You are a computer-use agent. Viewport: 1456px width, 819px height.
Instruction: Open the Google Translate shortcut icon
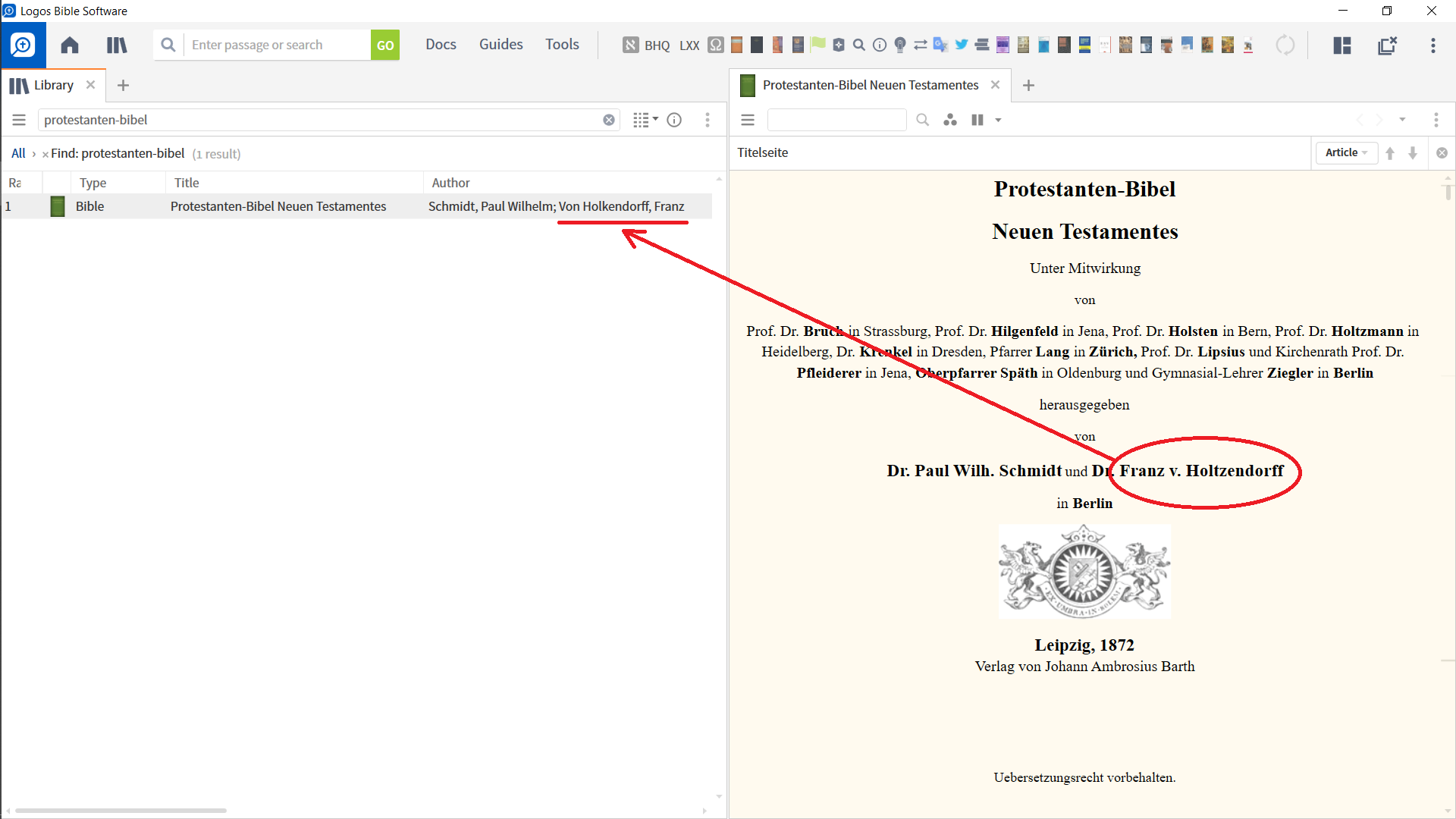(941, 45)
